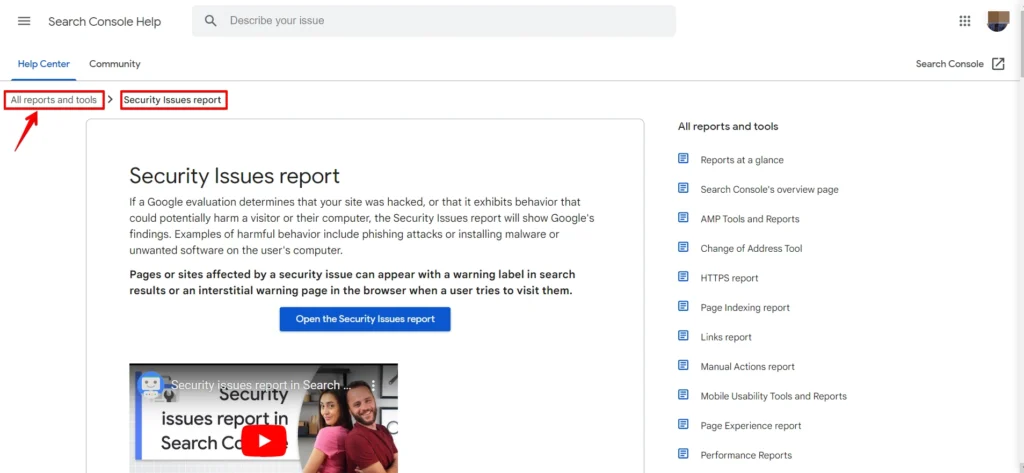Open Change of Address Tool article

pyautogui.click(x=752, y=248)
